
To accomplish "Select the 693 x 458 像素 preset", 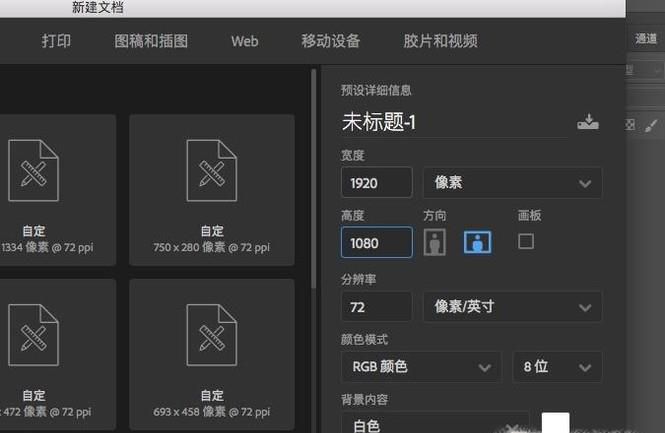I will coord(212,354).
